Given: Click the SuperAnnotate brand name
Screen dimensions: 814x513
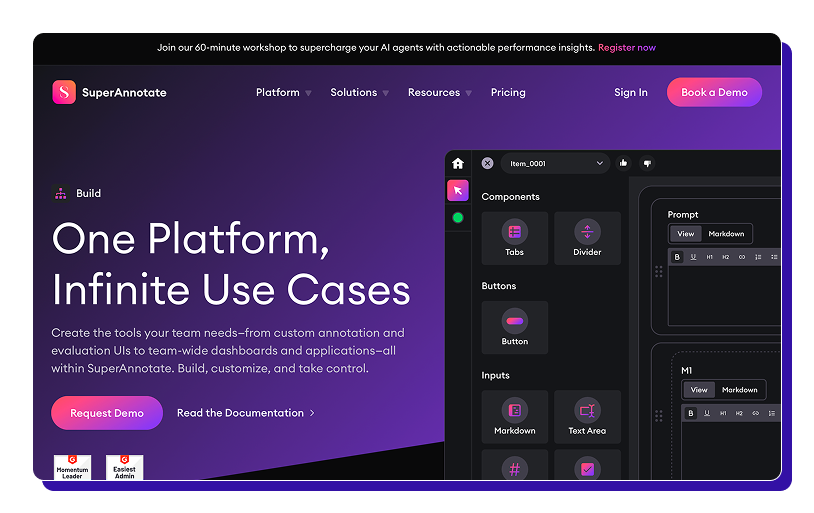Looking at the screenshot, I should [x=124, y=92].
